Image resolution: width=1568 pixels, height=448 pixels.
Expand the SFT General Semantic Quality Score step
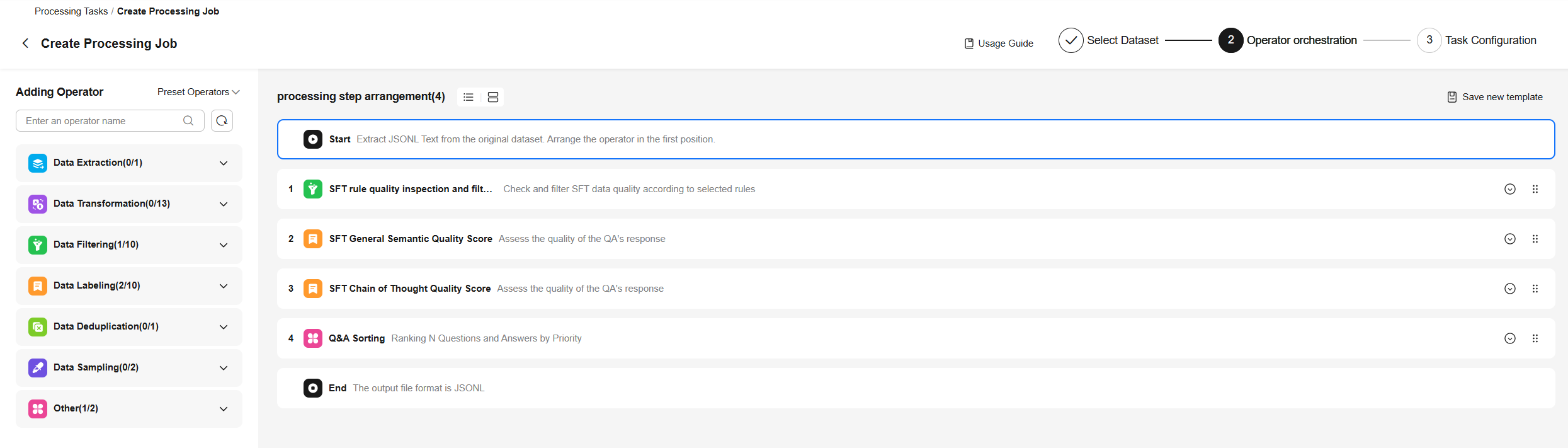click(x=1510, y=239)
